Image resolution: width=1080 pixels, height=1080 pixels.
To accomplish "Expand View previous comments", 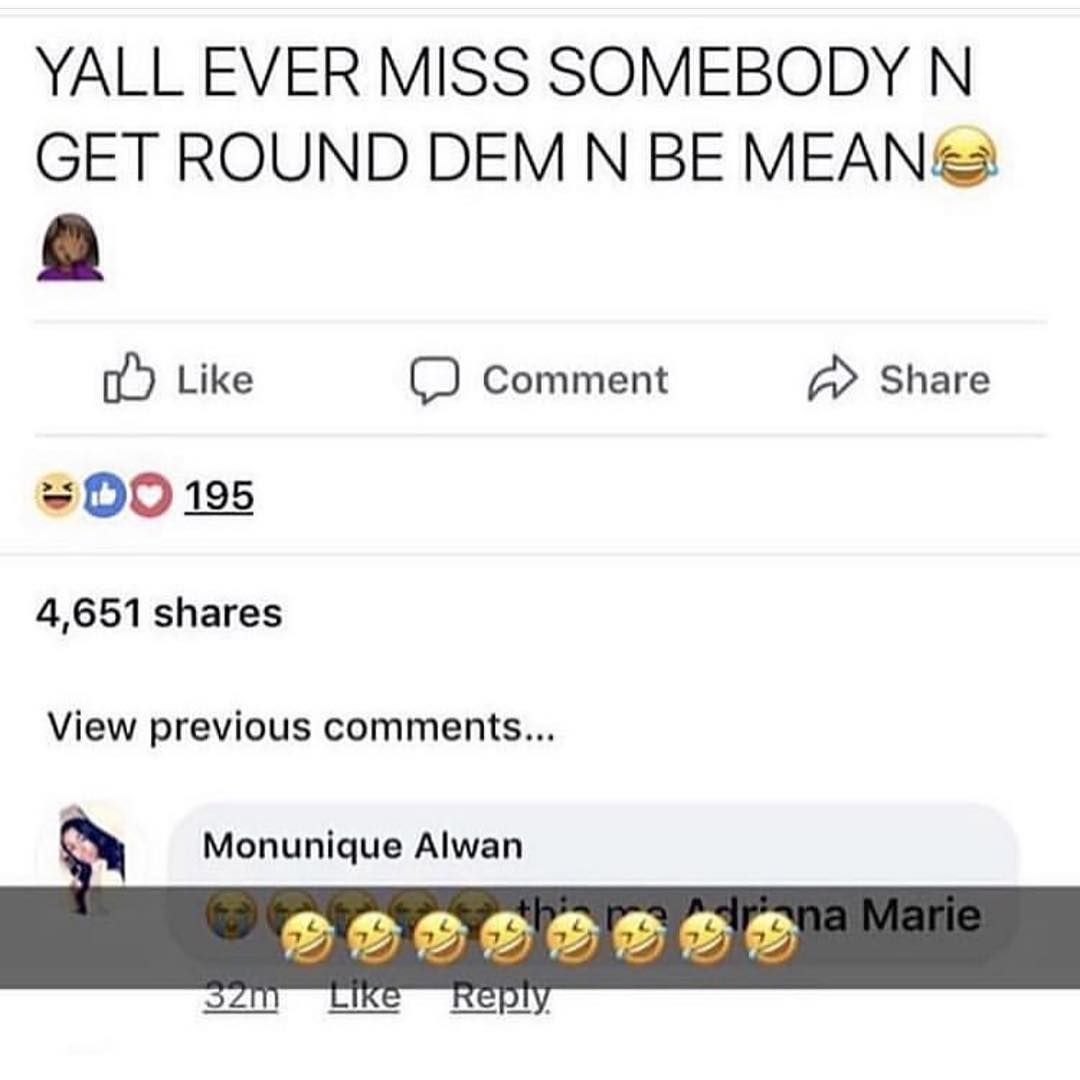I will 300,727.
